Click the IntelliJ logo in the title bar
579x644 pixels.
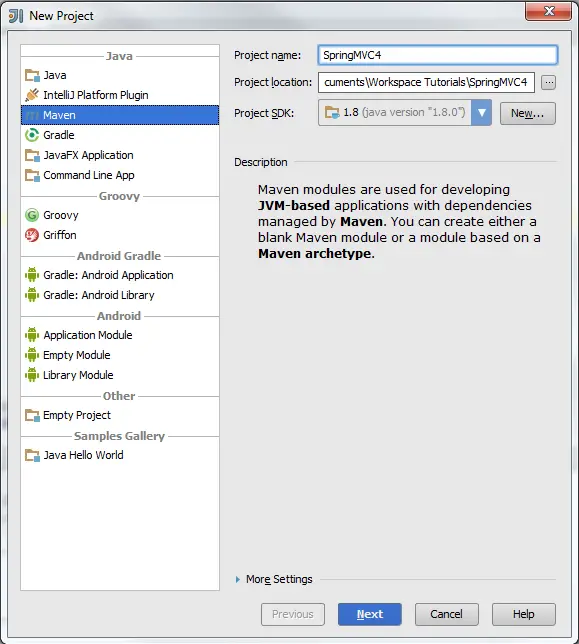(16, 16)
